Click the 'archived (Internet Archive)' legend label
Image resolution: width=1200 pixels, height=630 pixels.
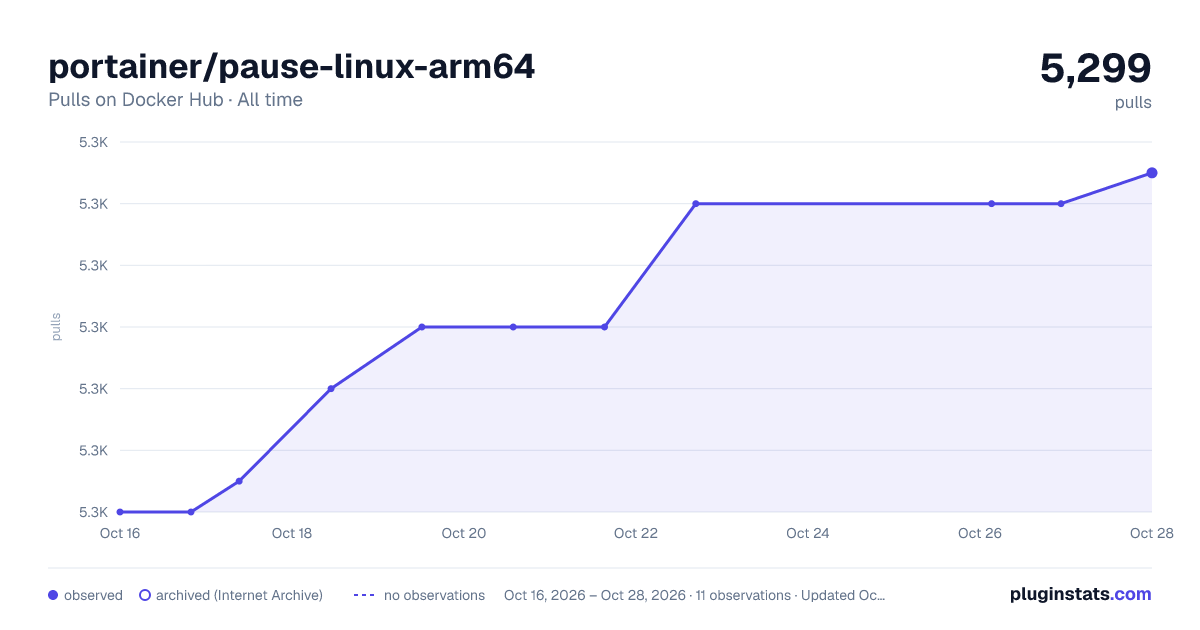pos(239,595)
